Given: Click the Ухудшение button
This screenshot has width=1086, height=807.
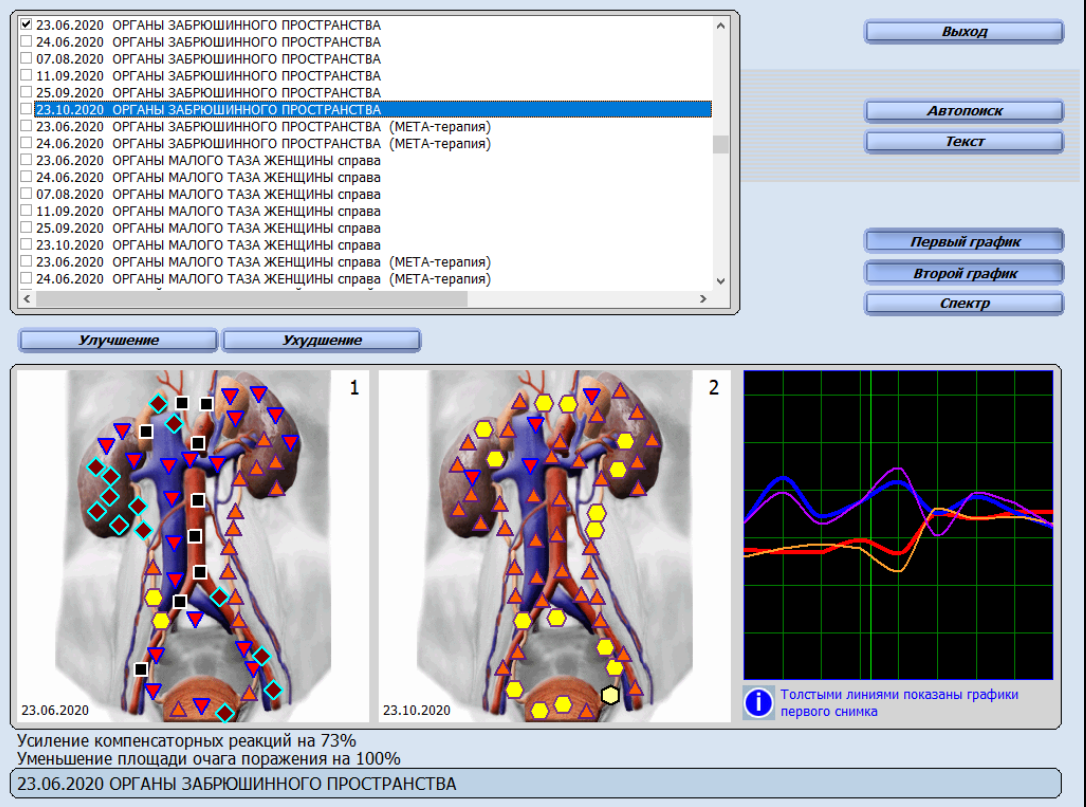Looking at the screenshot, I should (321, 340).
